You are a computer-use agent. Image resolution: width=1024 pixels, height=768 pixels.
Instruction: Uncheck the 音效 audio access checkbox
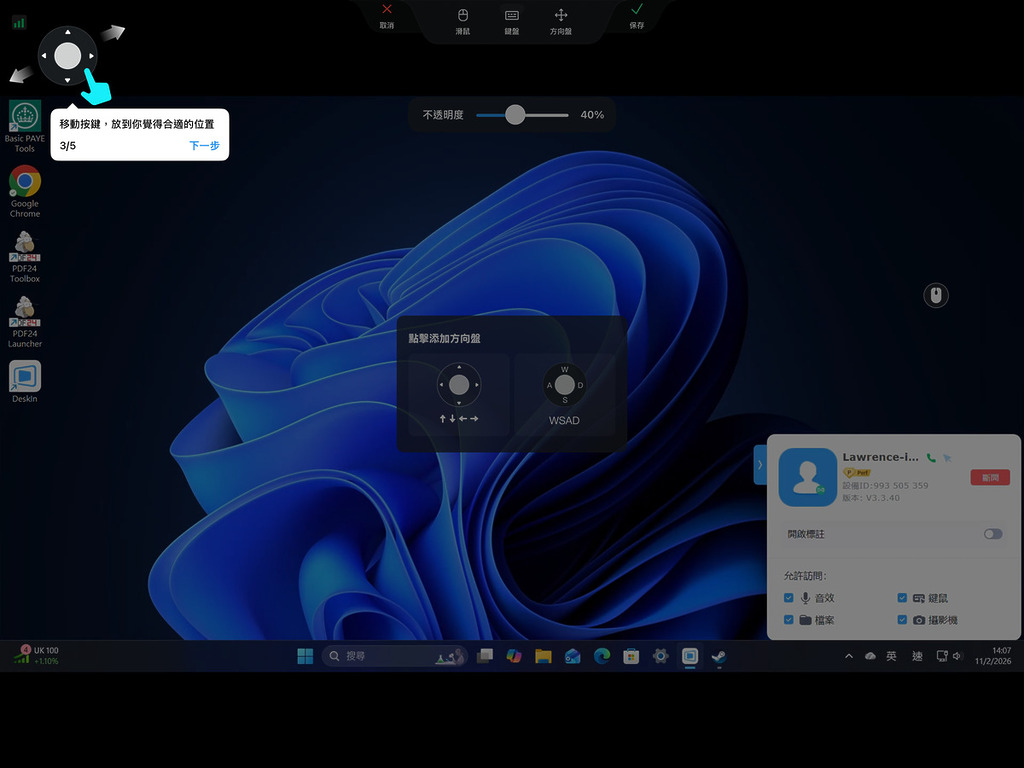(789, 598)
